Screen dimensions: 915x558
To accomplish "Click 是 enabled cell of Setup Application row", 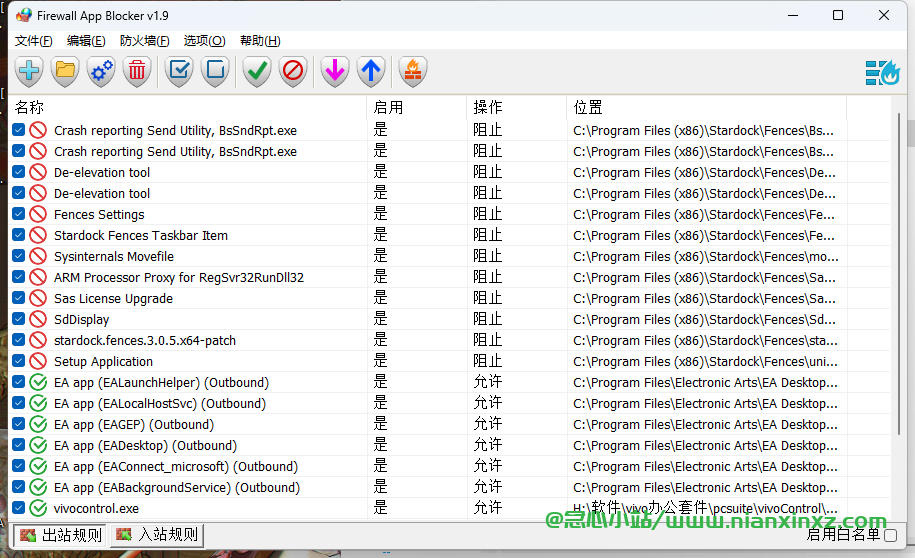I will click(x=380, y=361).
